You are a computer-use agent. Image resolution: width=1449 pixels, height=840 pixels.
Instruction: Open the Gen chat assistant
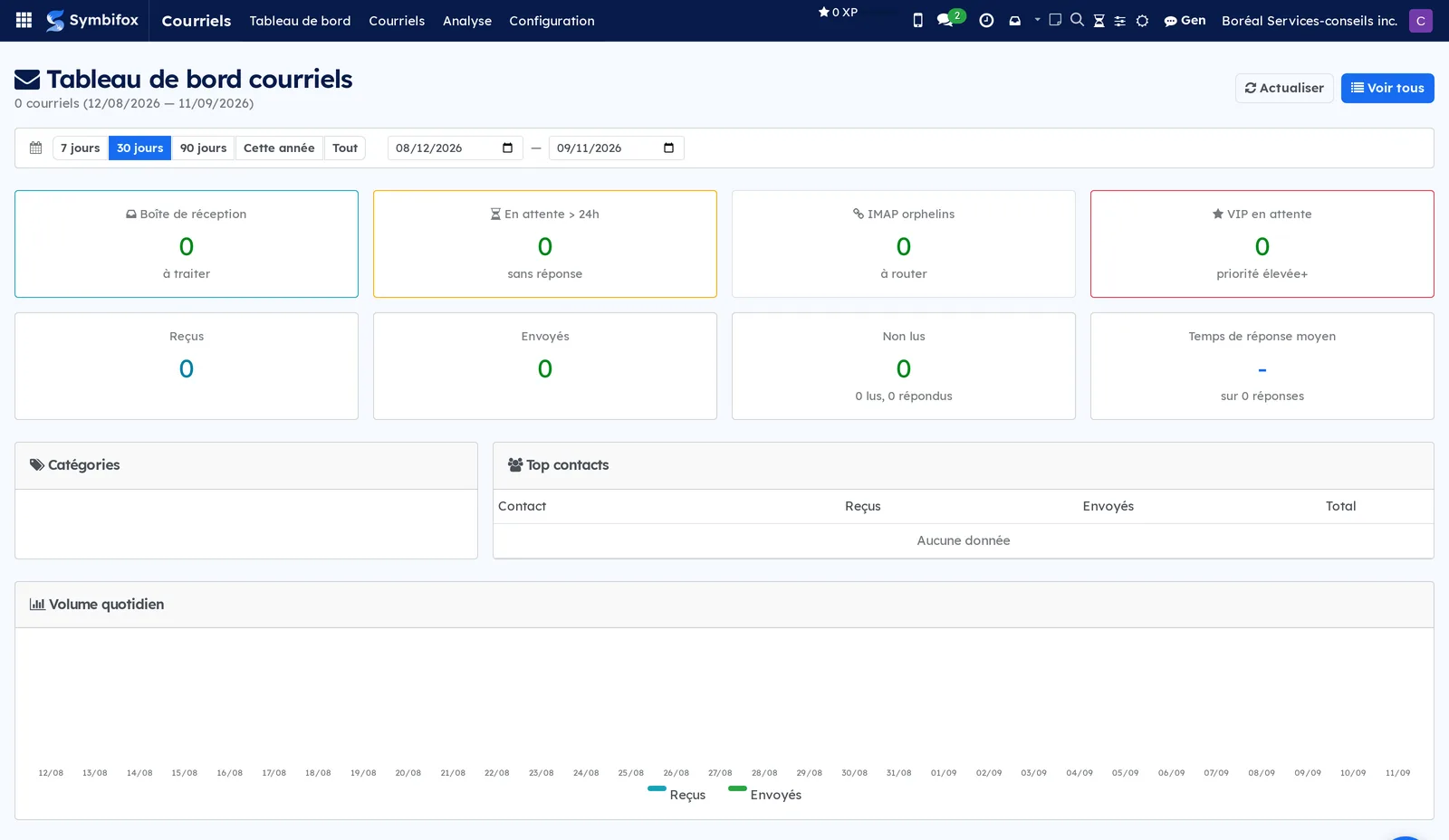click(1185, 20)
